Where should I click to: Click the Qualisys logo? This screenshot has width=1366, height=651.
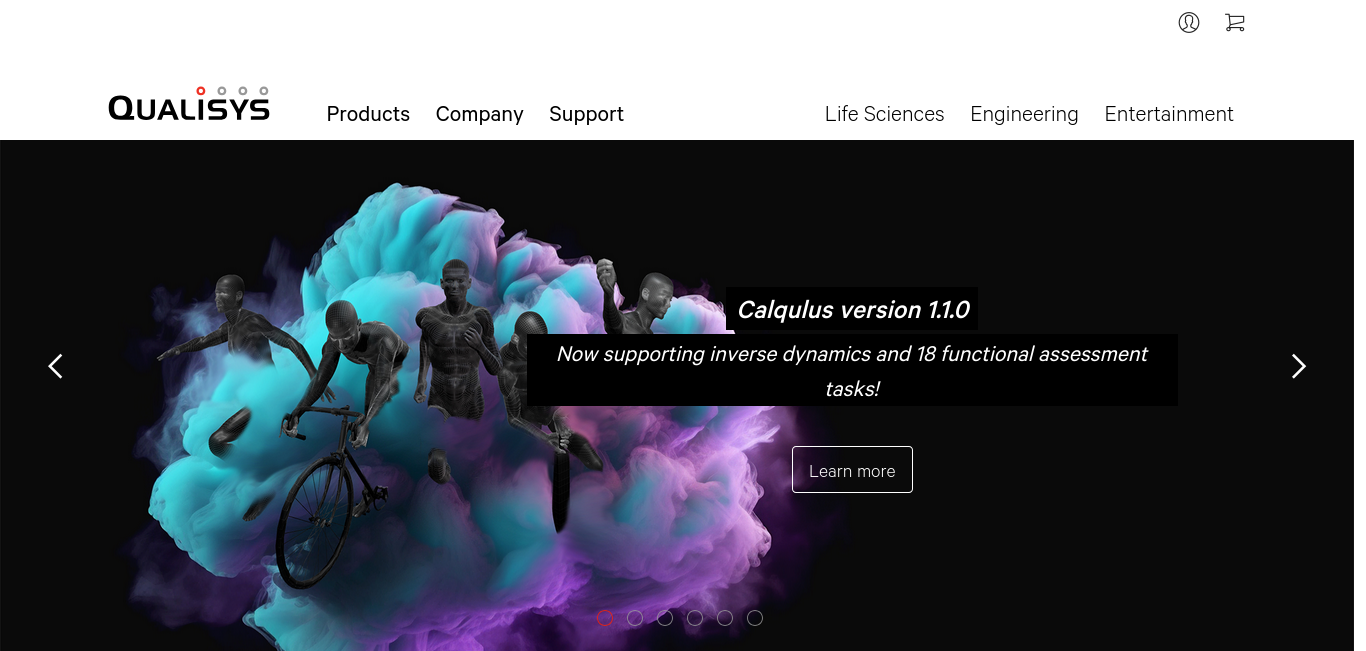189,104
